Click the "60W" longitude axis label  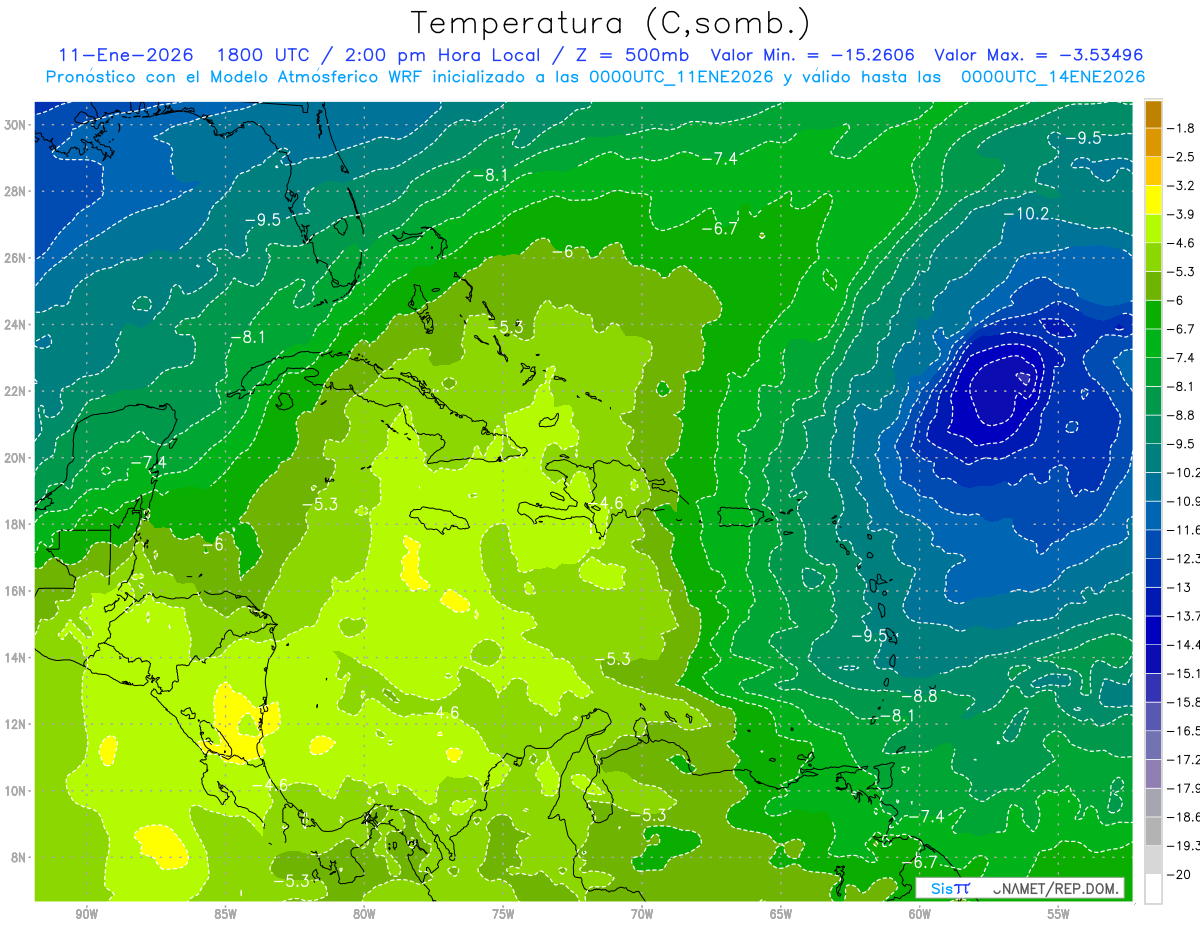[920, 914]
